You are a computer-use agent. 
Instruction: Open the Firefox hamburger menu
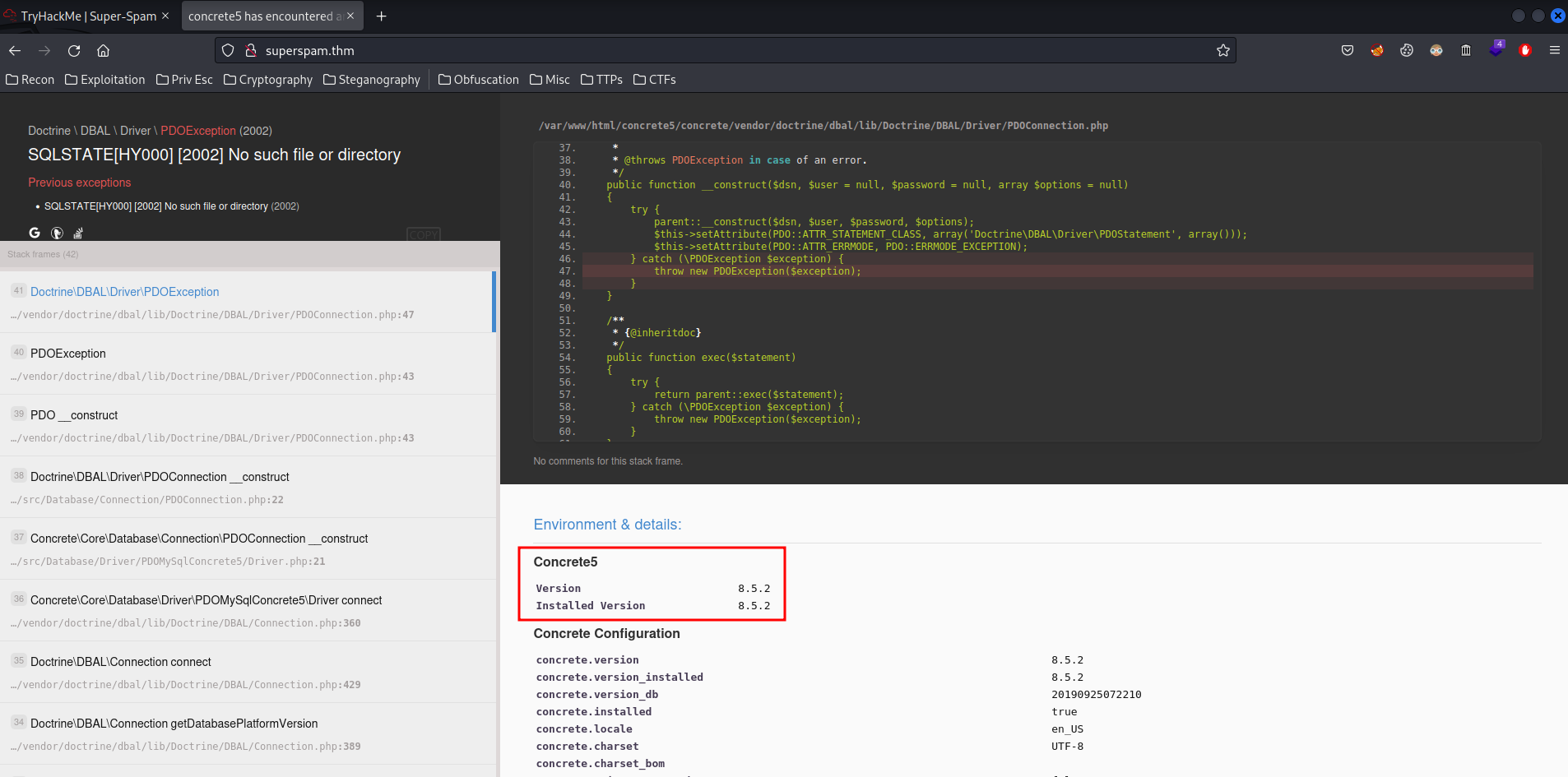click(x=1555, y=51)
